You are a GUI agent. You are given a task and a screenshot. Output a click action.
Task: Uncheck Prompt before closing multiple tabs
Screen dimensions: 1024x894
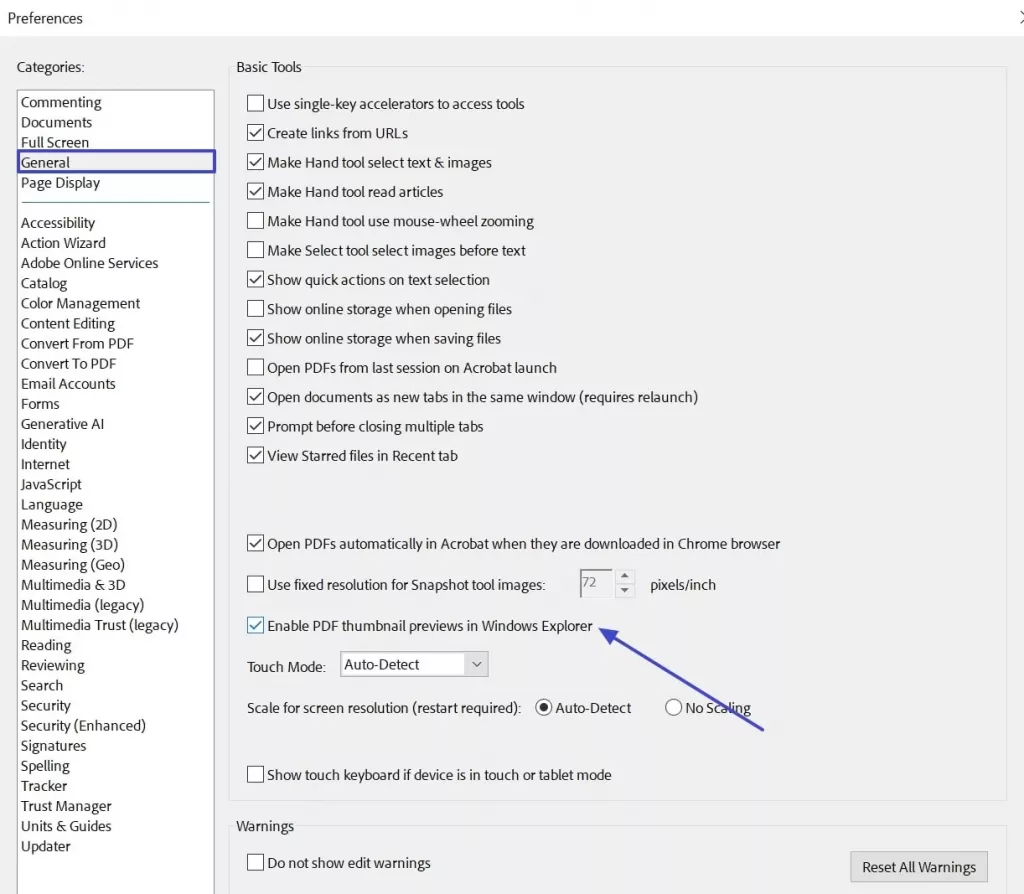pyautogui.click(x=255, y=426)
